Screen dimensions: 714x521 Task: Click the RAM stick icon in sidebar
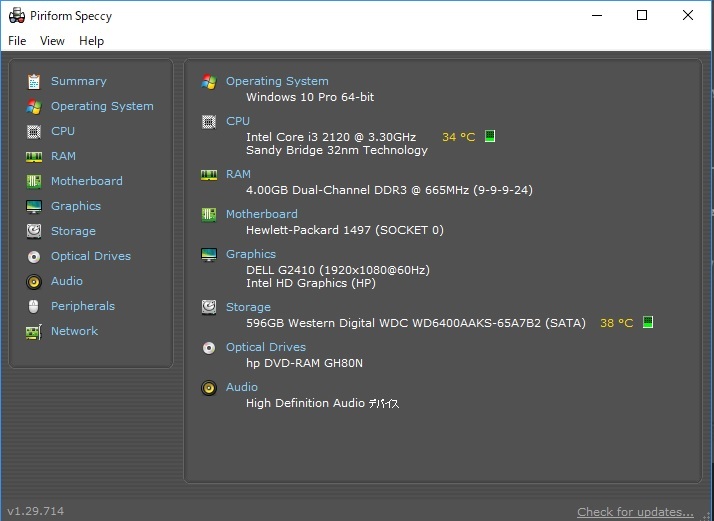pos(34,157)
